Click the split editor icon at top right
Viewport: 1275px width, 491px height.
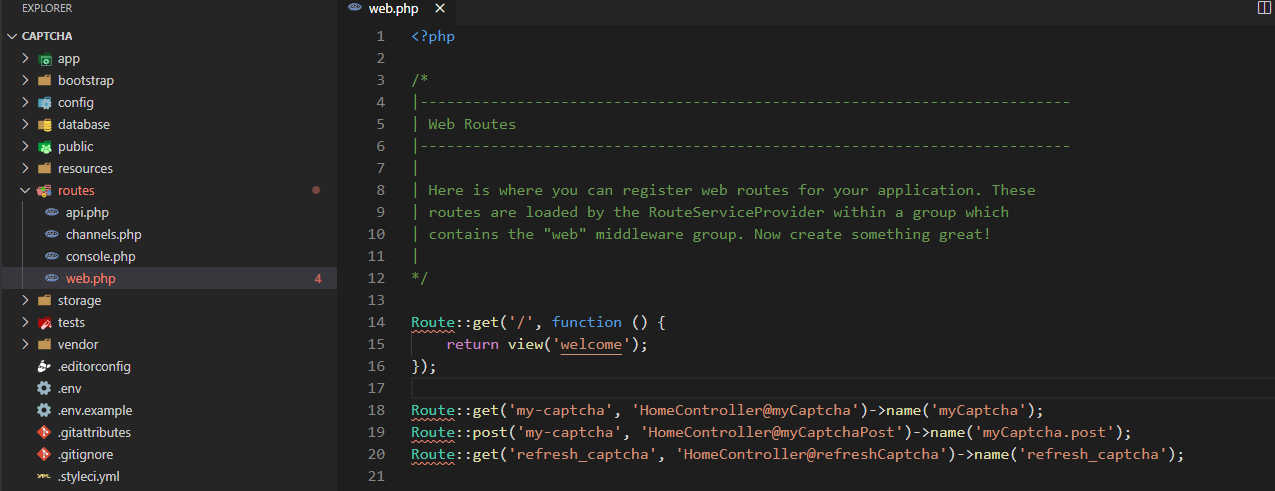click(x=1264, y=9)
